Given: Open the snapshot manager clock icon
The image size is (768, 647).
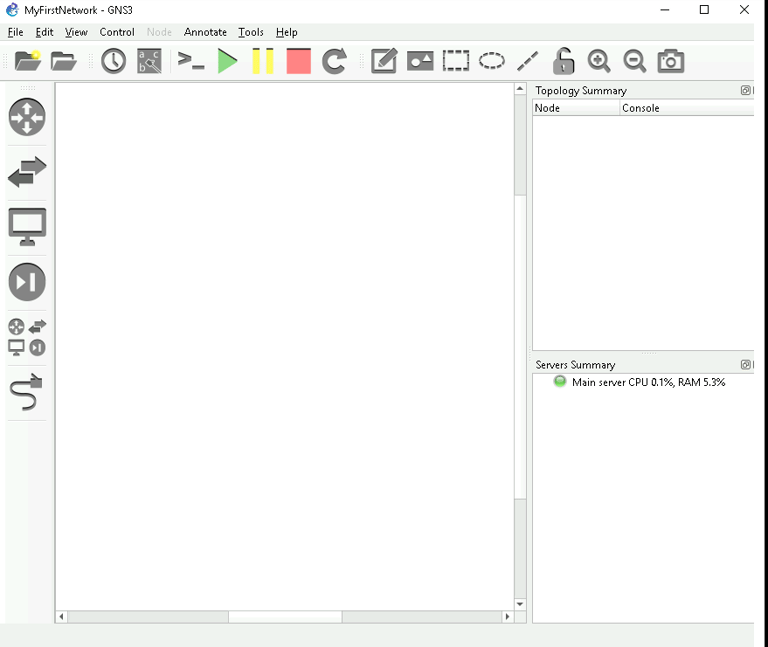Looking at the screenshot, I should [114, 61].
